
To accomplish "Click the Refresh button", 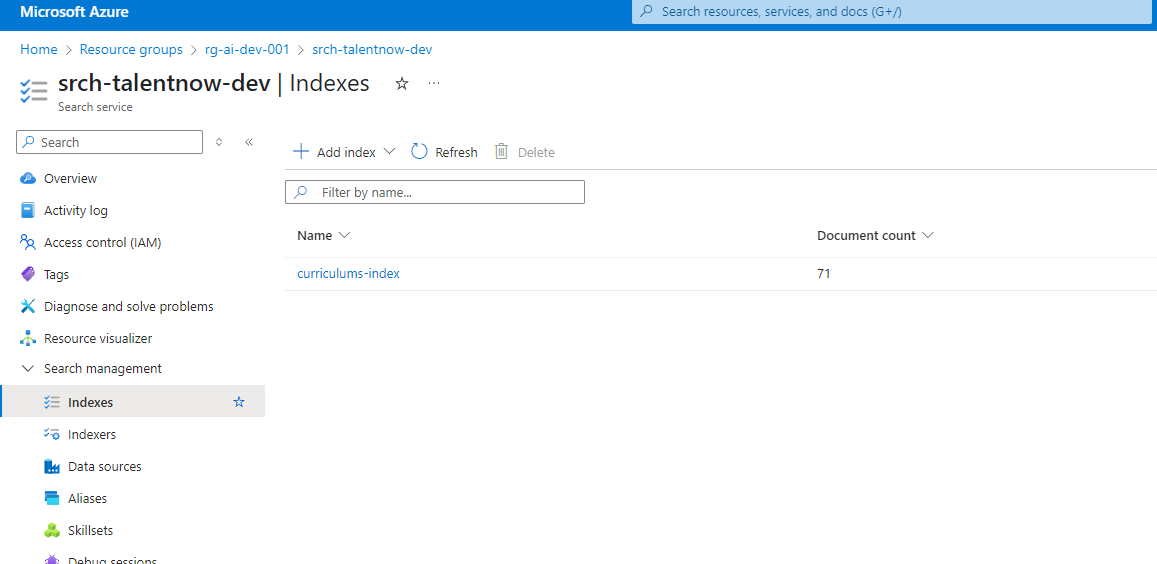I will tap(444, 152).
